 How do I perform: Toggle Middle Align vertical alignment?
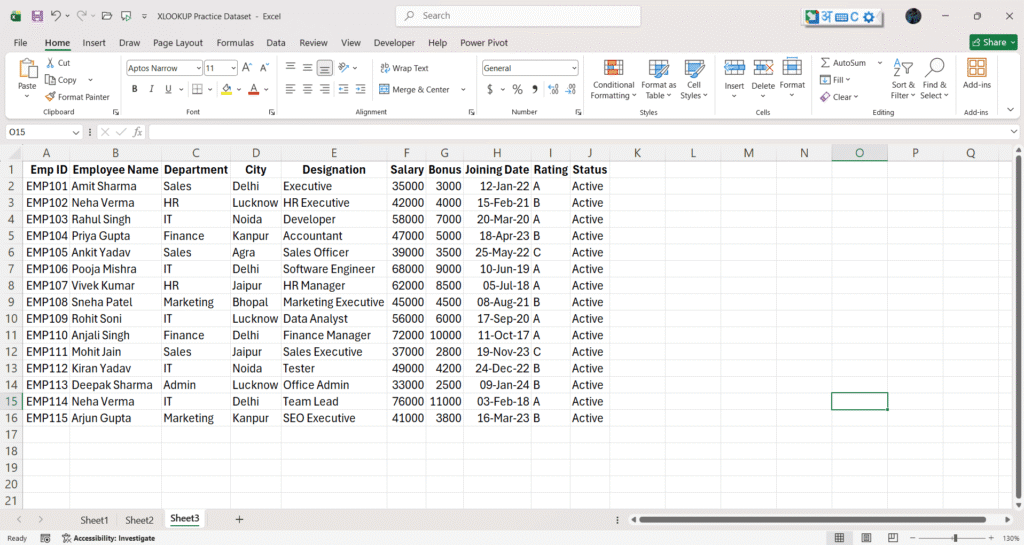pyautogui.click(x=308, y=67)
